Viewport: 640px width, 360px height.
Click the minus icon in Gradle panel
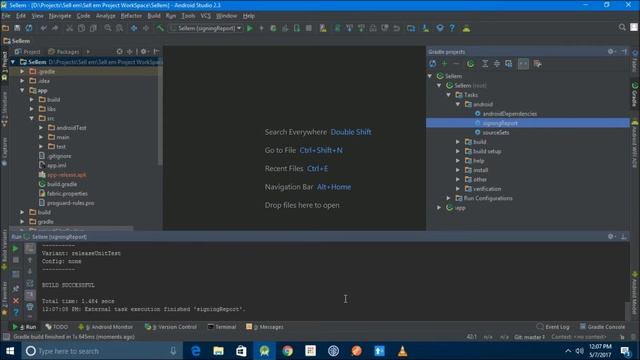click(x=456, y=64)
